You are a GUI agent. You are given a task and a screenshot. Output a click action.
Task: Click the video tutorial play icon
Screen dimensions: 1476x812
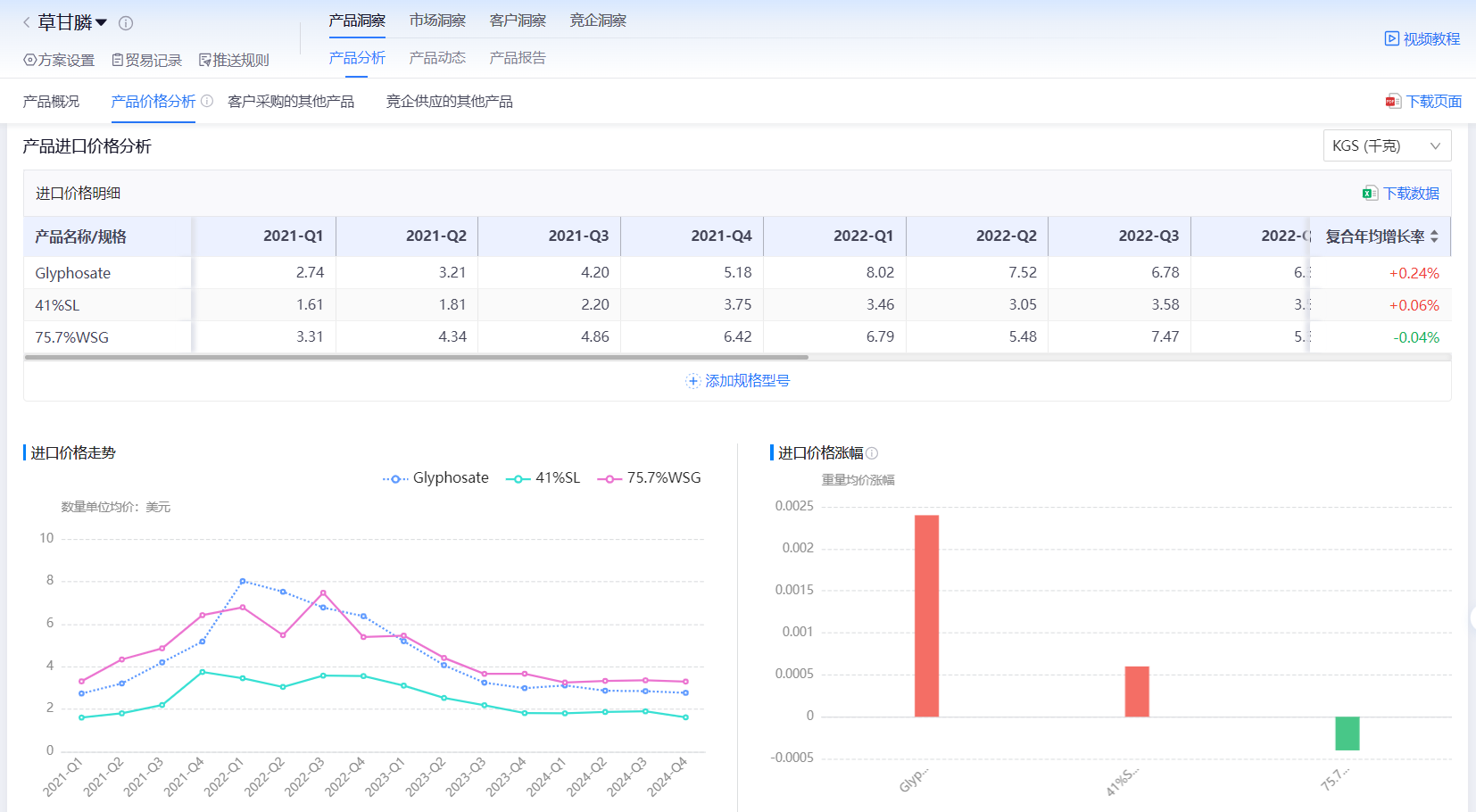[1392, 38]
